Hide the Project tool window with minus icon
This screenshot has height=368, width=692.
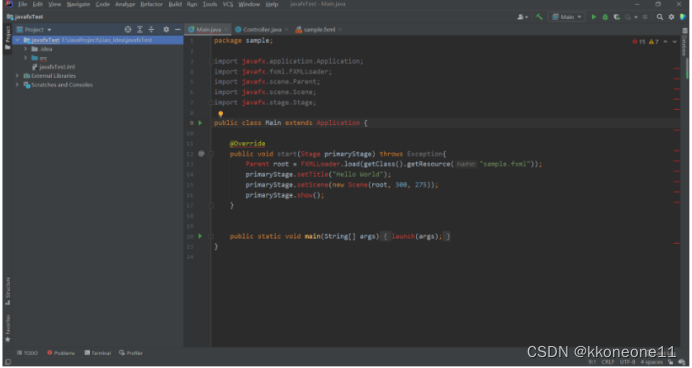178,30
